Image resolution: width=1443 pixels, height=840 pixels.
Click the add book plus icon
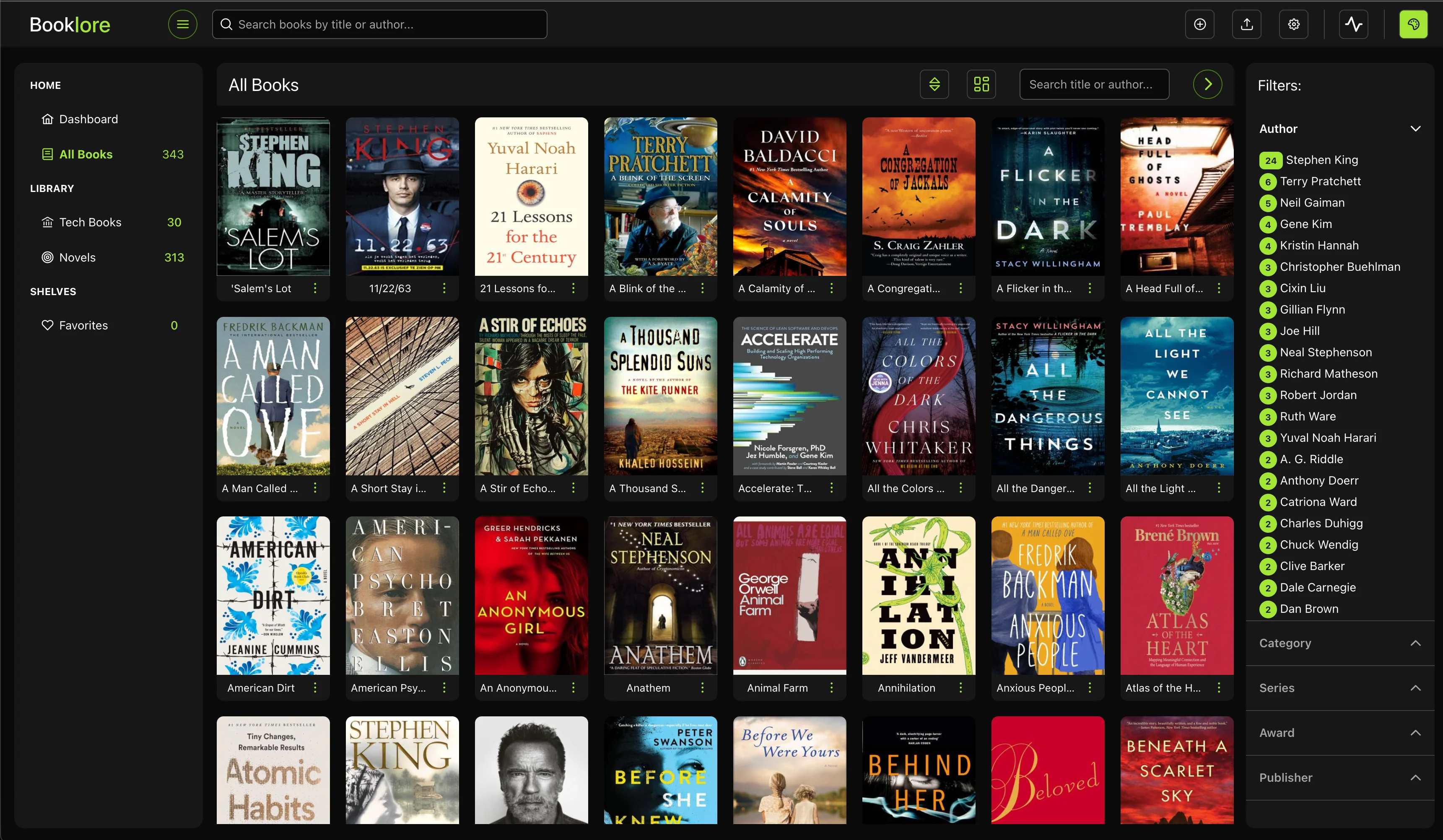[x=1200, y=24]
